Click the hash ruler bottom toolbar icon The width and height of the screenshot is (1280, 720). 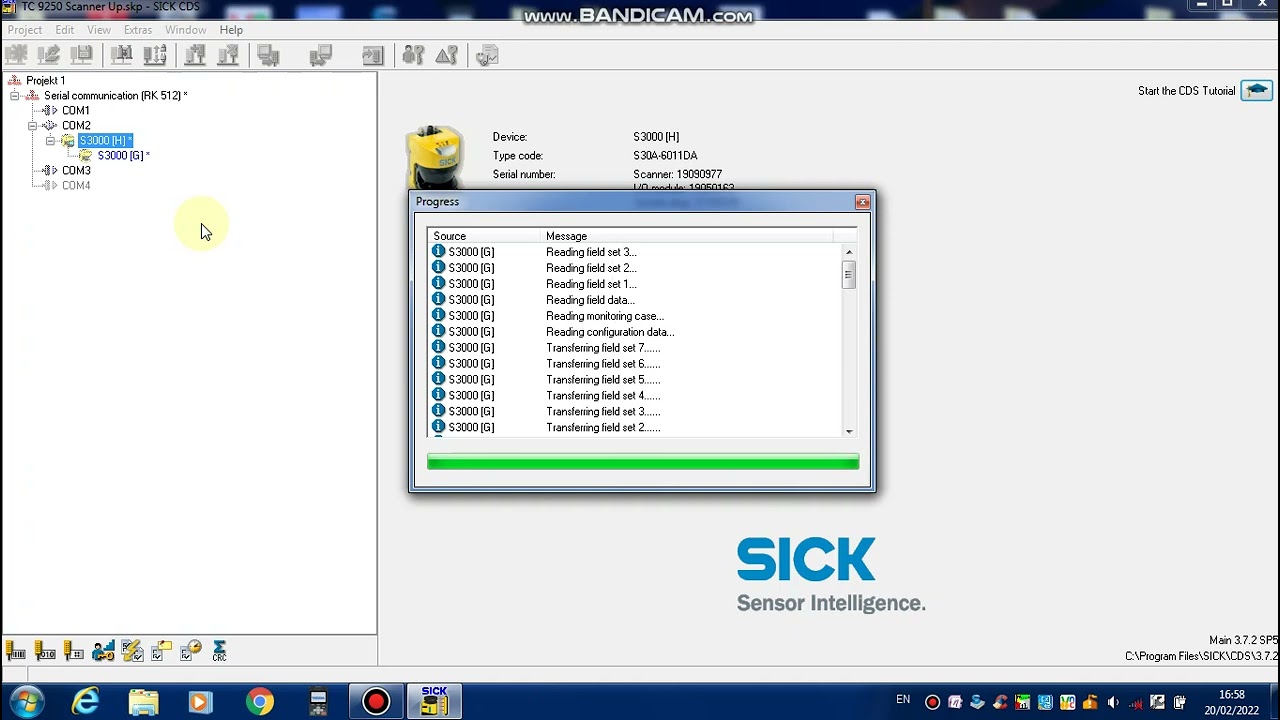pos(74,651)
